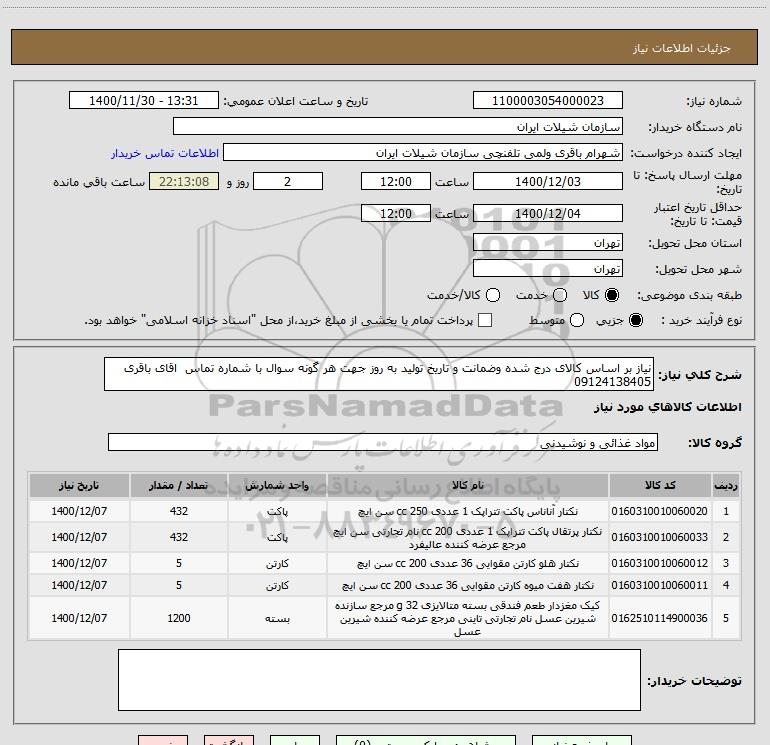Click the goods group field مواد غذائی و نوشیدنی
770x745 pixels.
[x=383, y=443]
